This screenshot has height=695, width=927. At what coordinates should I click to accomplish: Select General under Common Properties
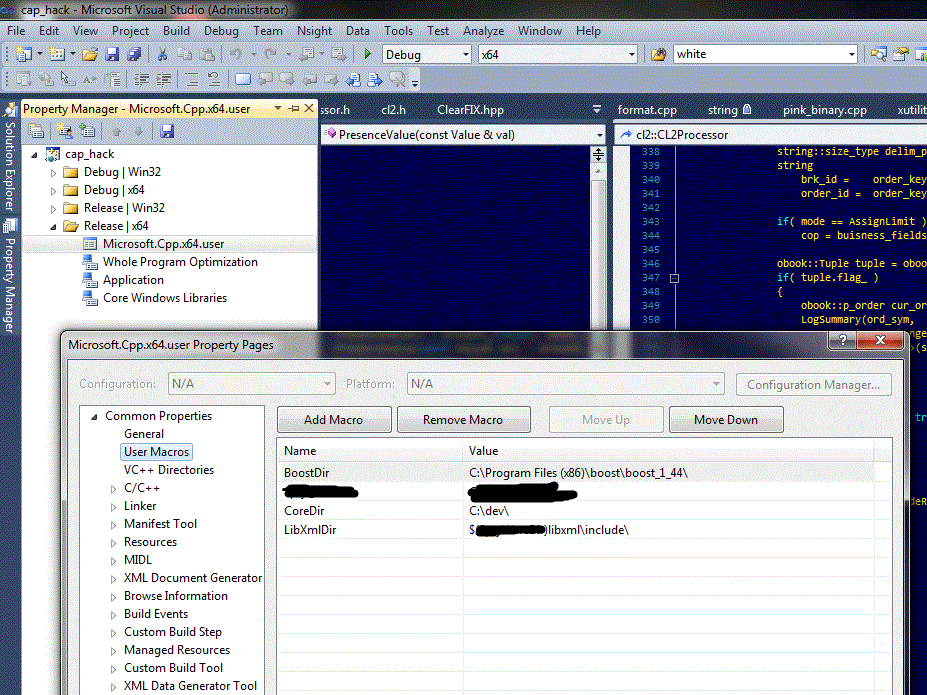point(144,434)
